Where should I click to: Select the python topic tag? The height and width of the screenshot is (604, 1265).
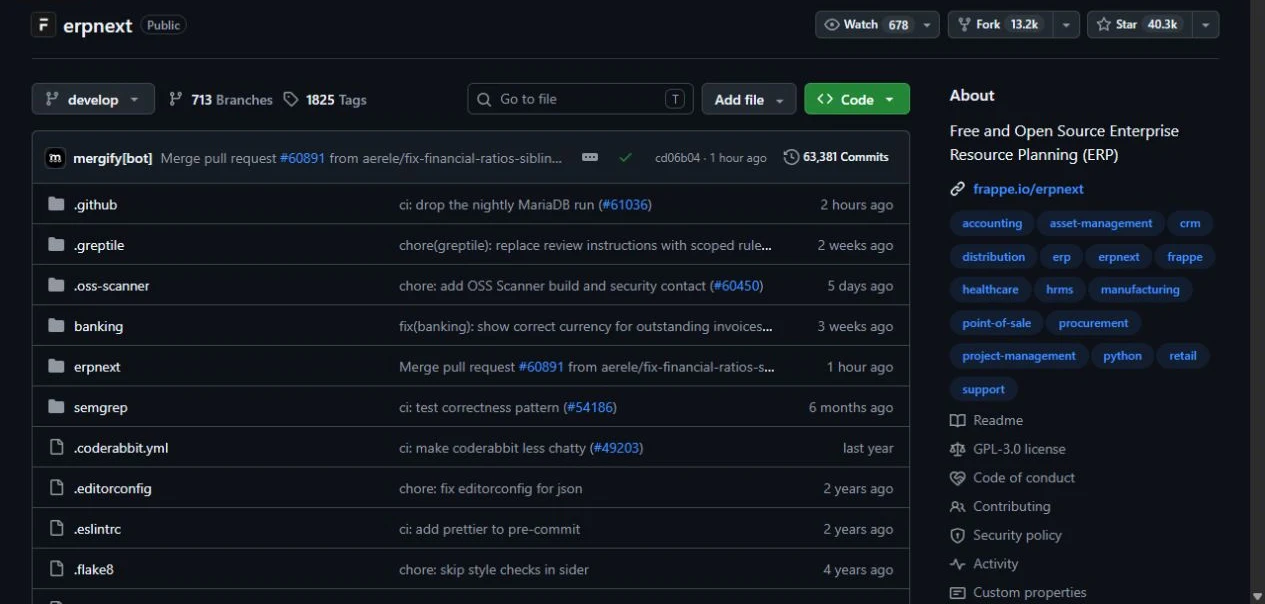click(x=1122, y=356)
